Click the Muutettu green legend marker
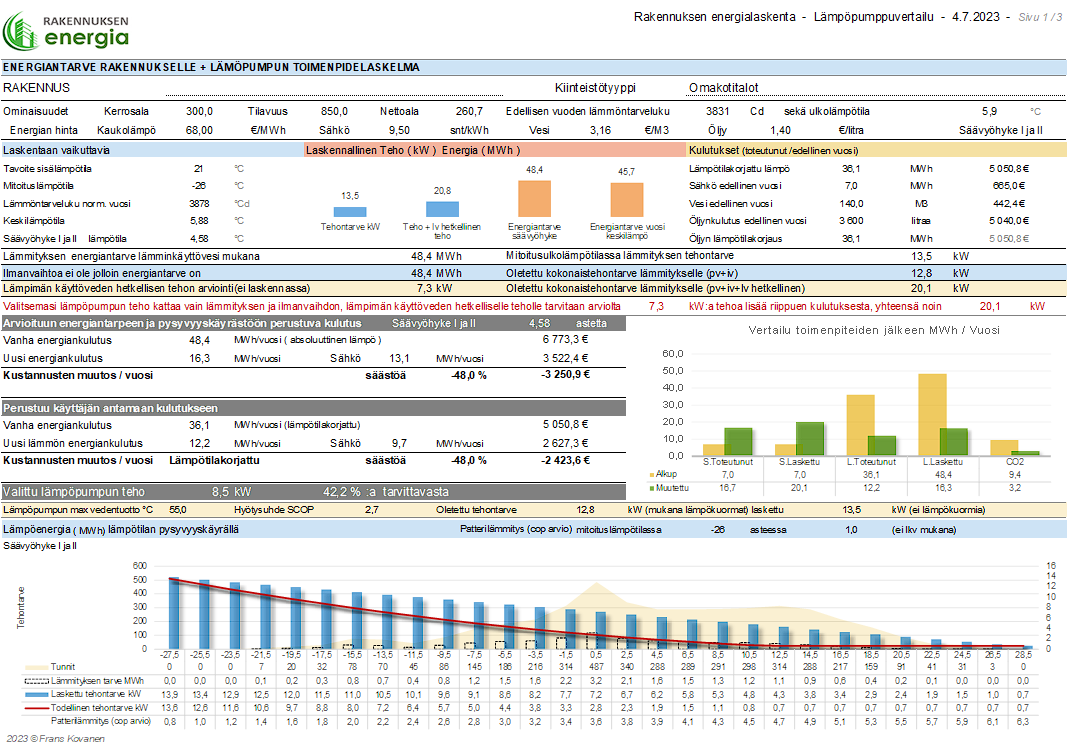Viewport: 1069px width, 752px height. point(650,487)
